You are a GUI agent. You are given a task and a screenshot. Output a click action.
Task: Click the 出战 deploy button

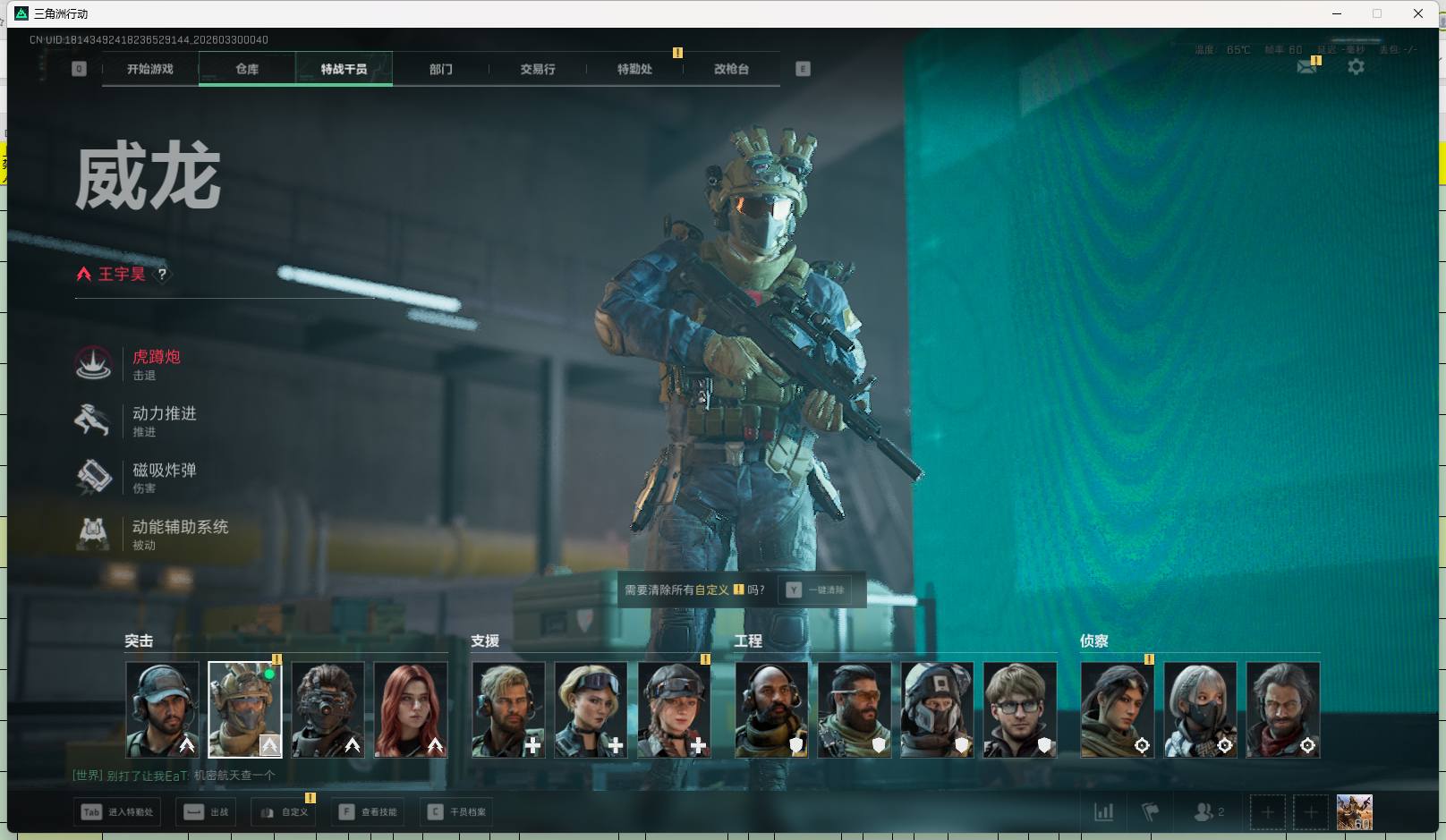tap(208, 812)
